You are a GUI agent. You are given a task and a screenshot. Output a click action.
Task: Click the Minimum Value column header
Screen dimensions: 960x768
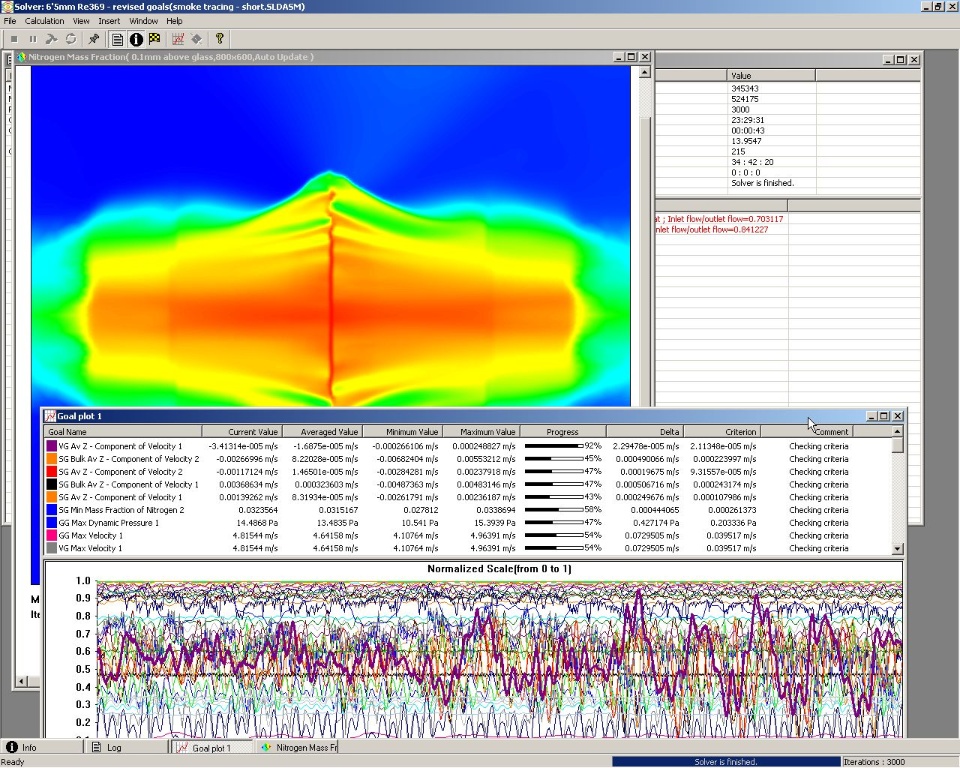point(402,432)
